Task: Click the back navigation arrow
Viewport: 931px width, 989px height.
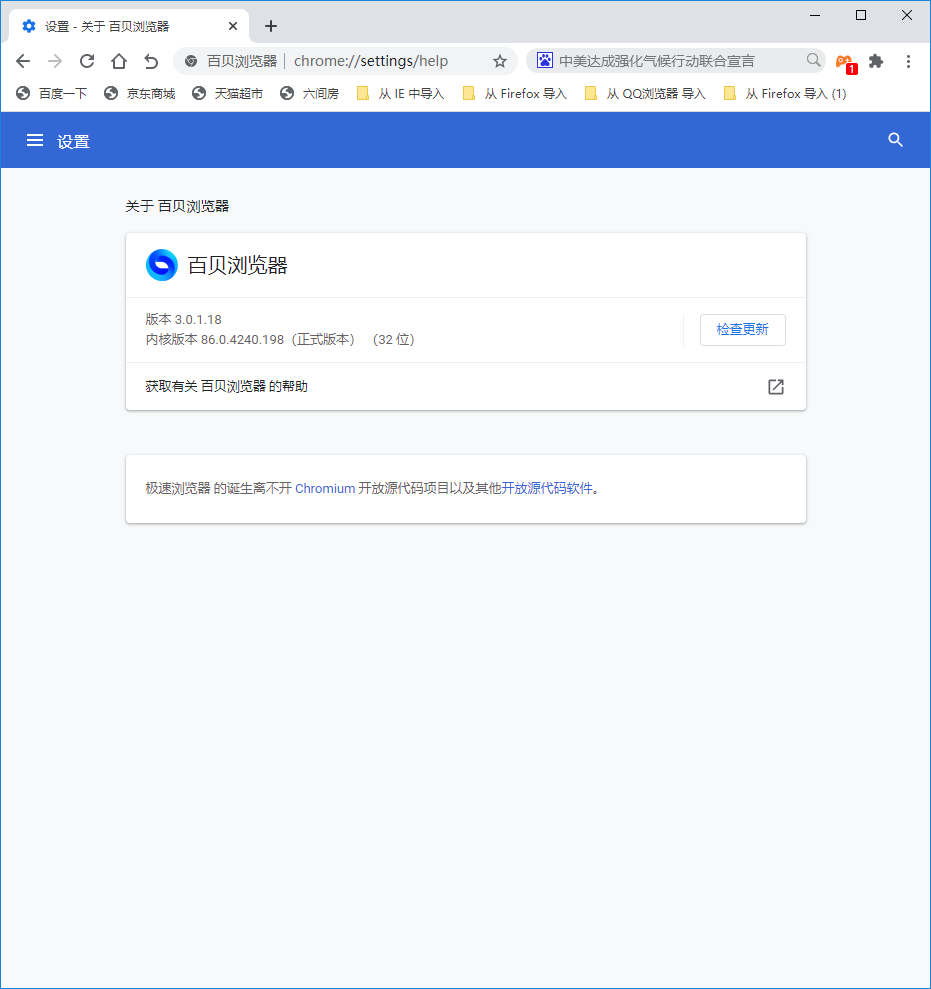Action: click(x=23, y=61)
